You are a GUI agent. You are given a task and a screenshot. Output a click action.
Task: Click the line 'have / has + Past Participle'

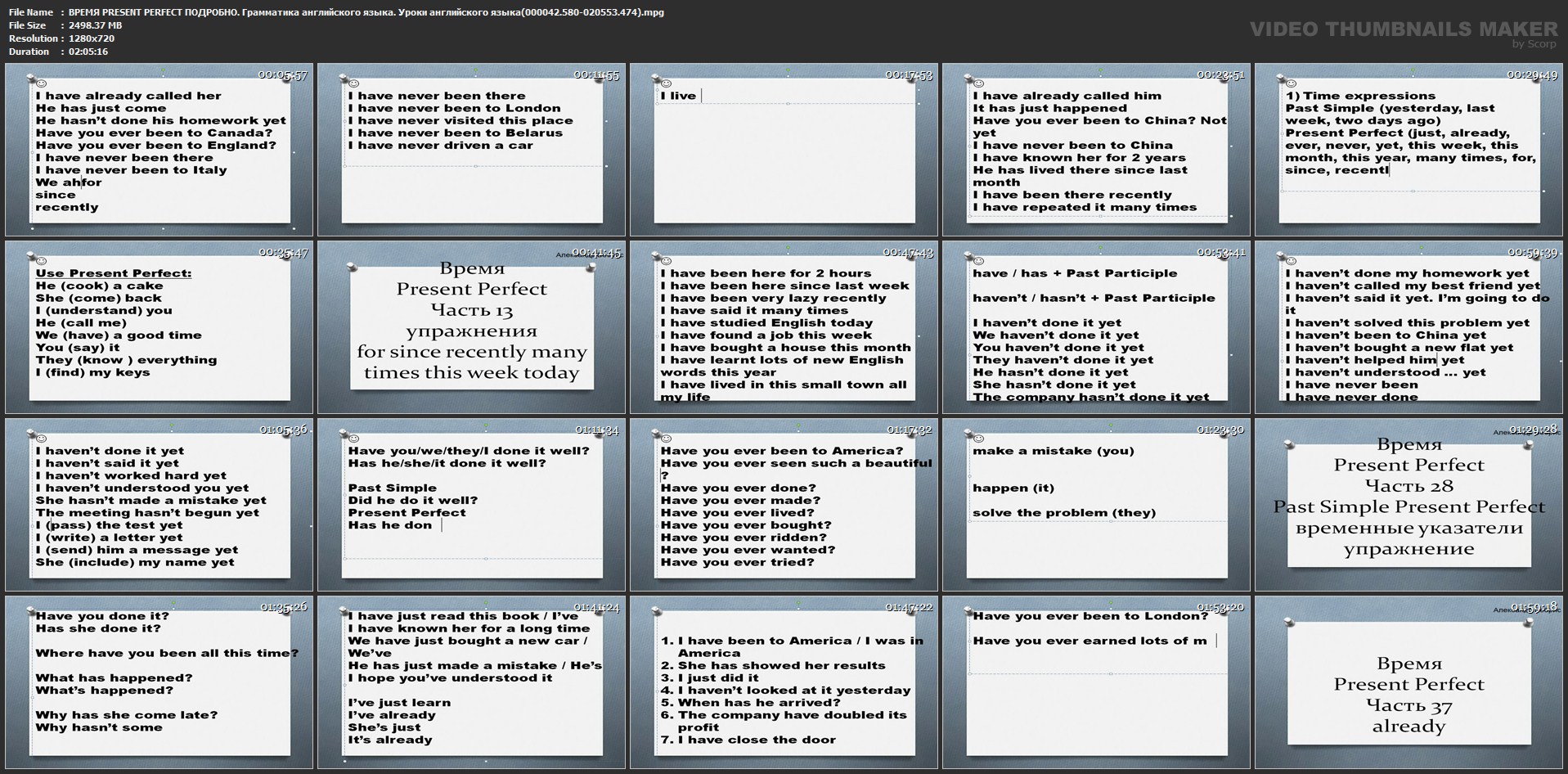[x=1075, y=273]
